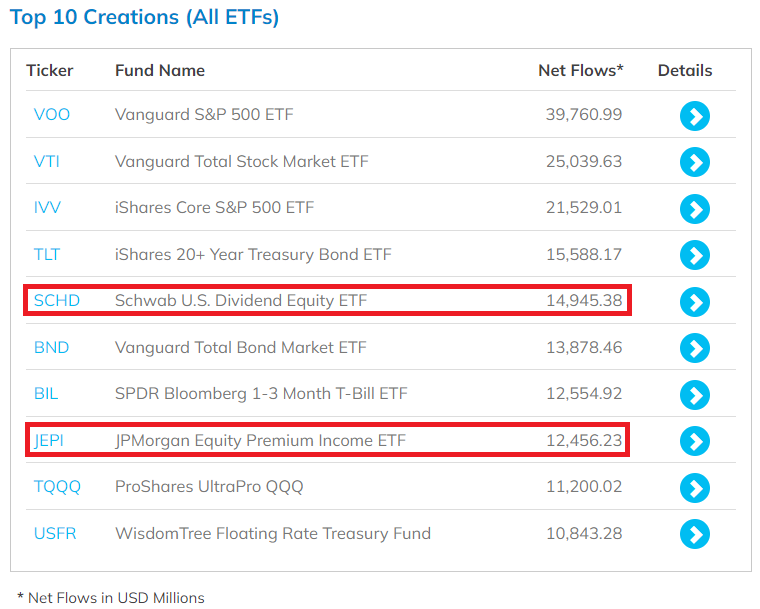
Task: Click details arrow for JEPI row
Action: point(694,441)
